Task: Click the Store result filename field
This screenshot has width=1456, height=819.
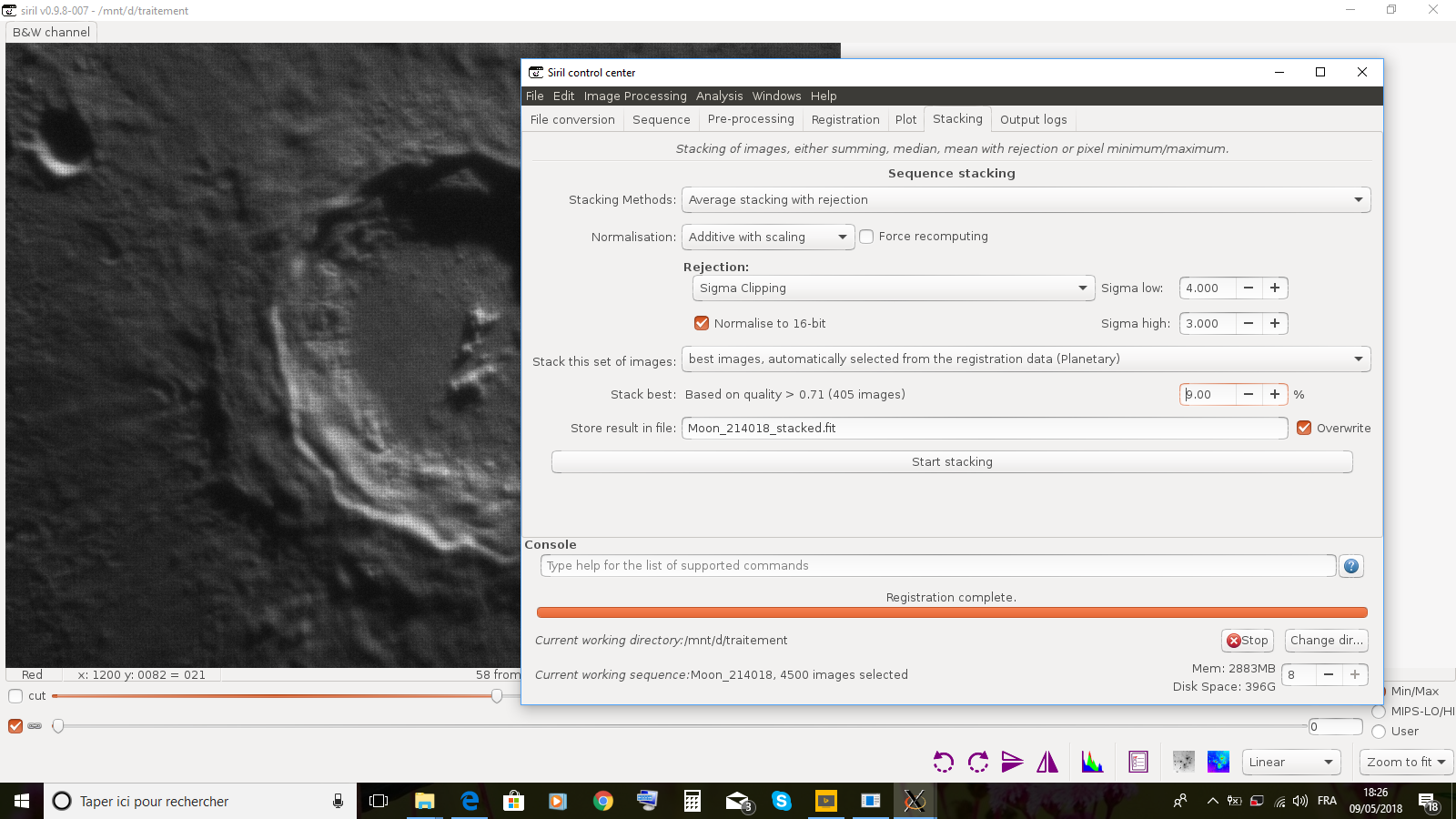Action: 985,428
